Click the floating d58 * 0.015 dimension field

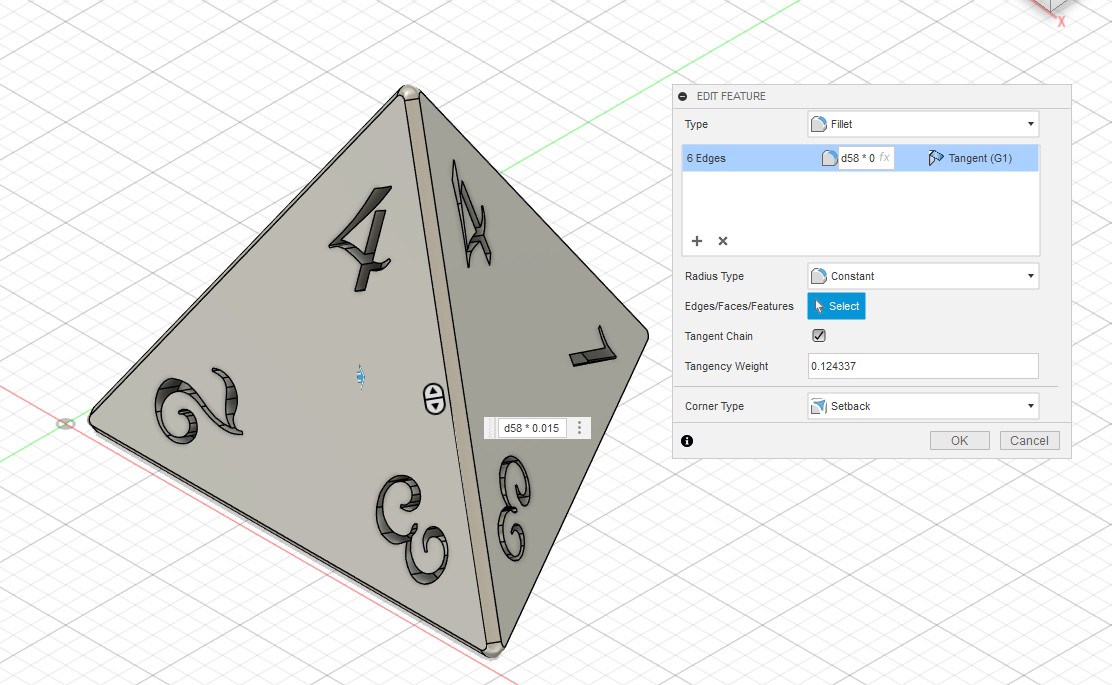coord(531,428)
